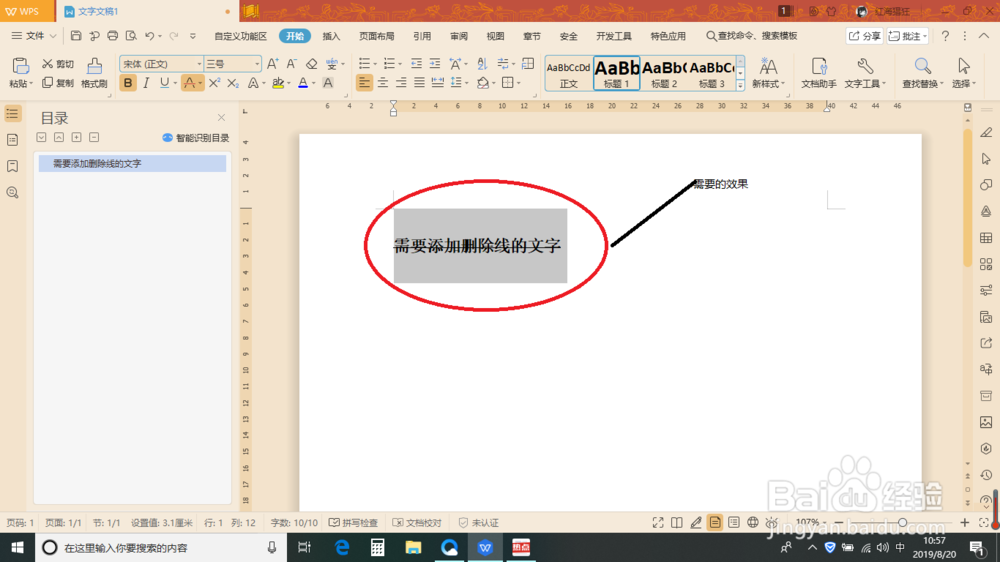
Task: Click the font color swatch
Action: click(303, 83)
